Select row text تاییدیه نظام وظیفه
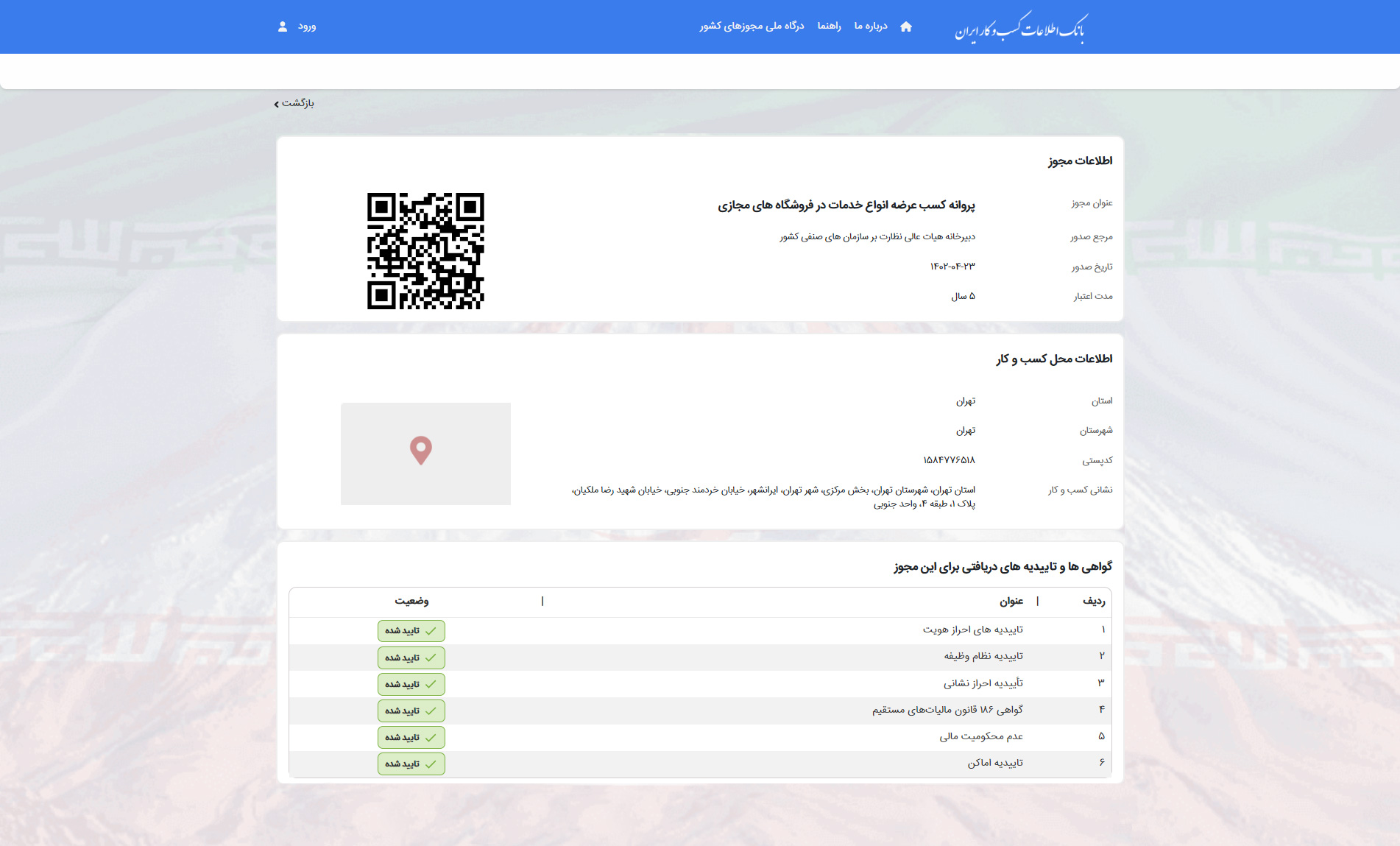1400x846 pixels. tap(983, 656)
